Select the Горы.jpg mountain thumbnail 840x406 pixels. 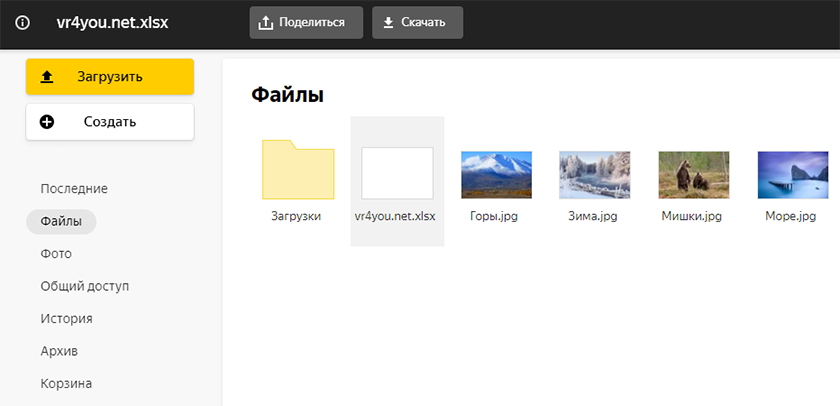[497, 175]
